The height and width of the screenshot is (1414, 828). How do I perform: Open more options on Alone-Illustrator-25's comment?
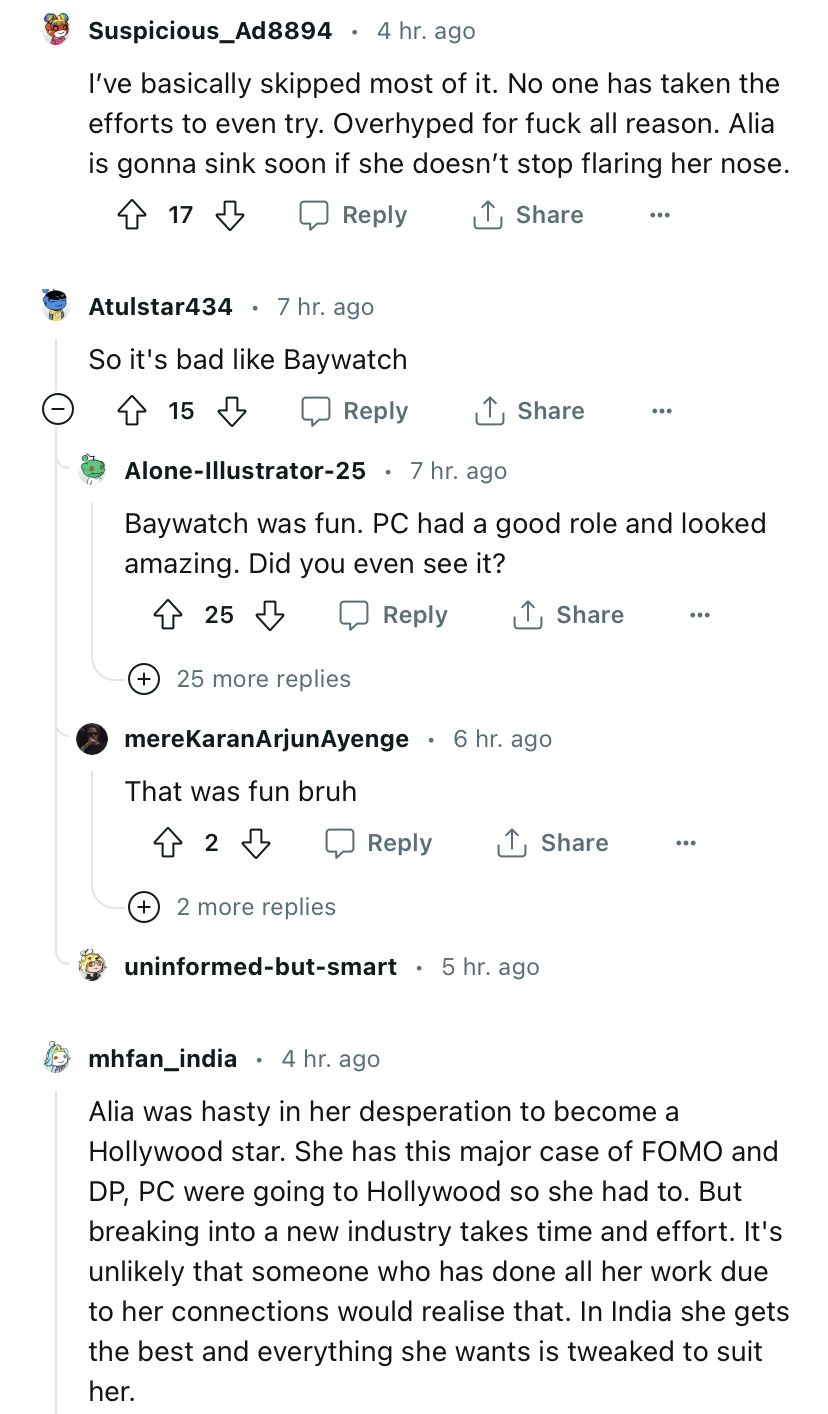click(x=700, y=615)
